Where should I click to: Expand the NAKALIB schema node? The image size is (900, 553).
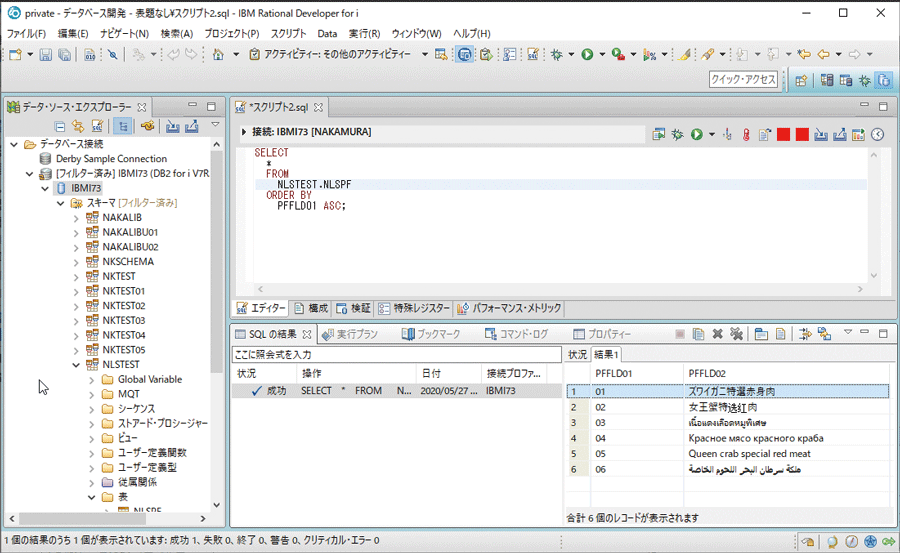tap(76, 217)
